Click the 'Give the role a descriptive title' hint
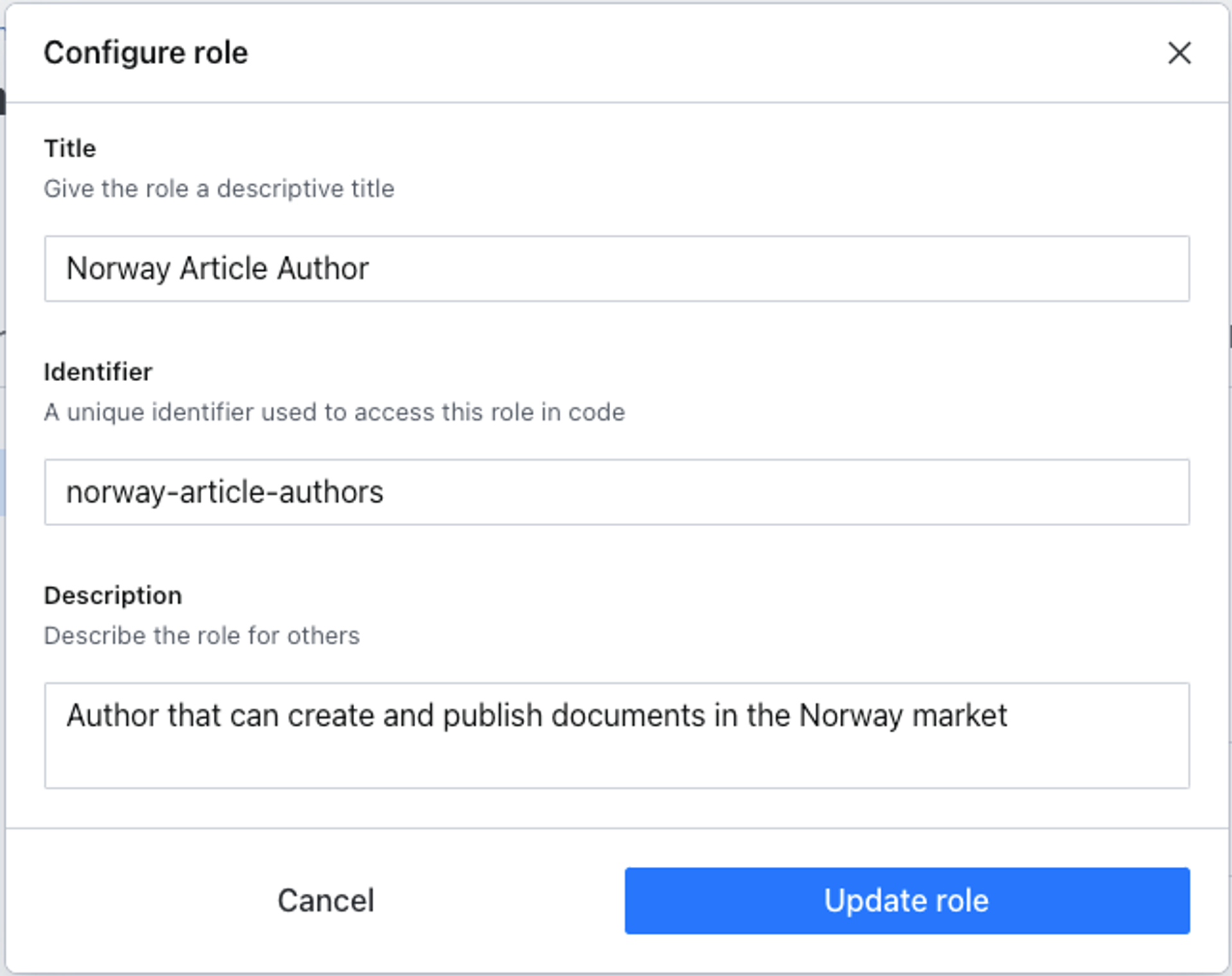 click(219, 189)
